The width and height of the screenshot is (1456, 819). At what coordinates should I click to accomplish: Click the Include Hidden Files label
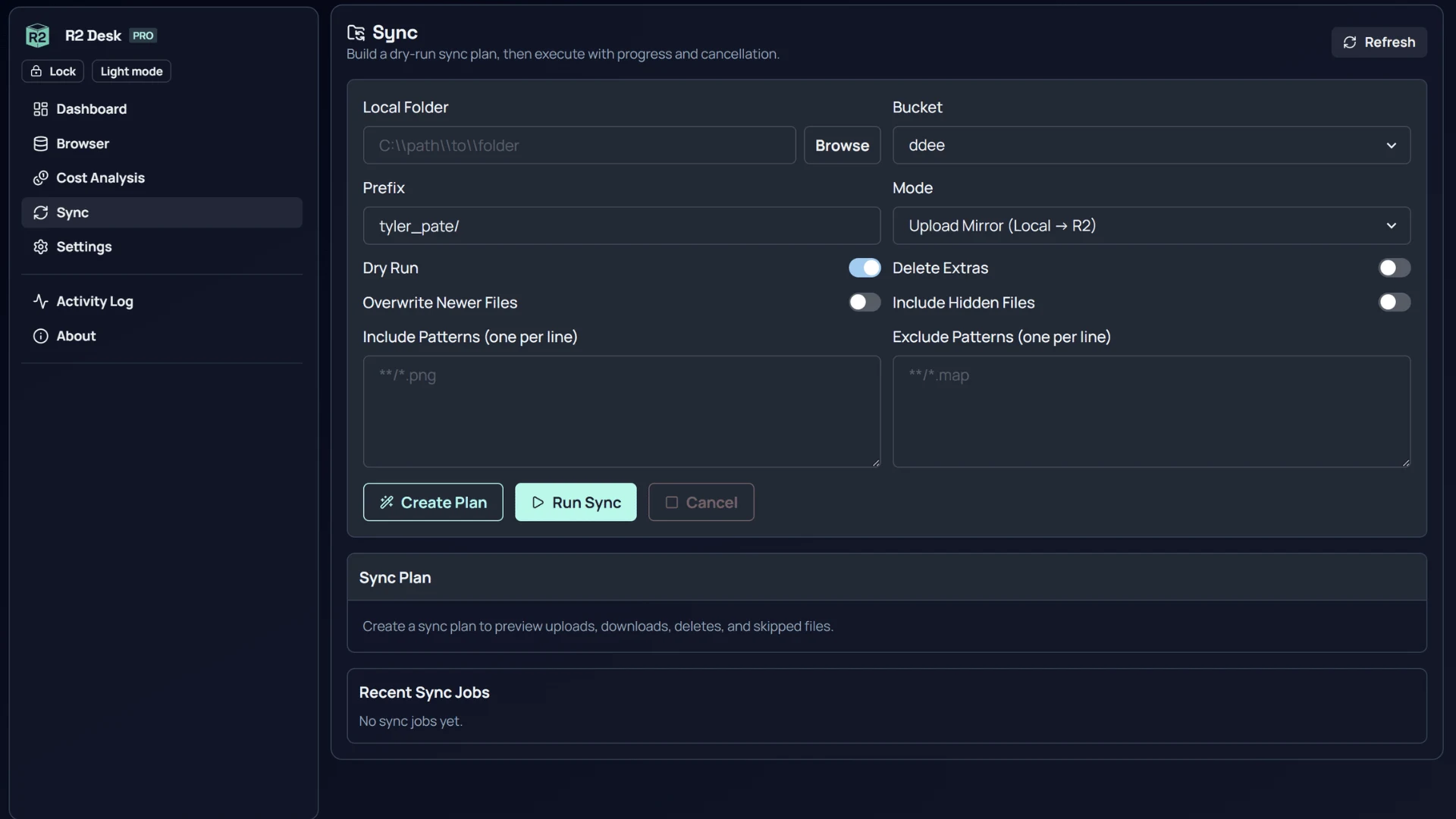(963, 303)
